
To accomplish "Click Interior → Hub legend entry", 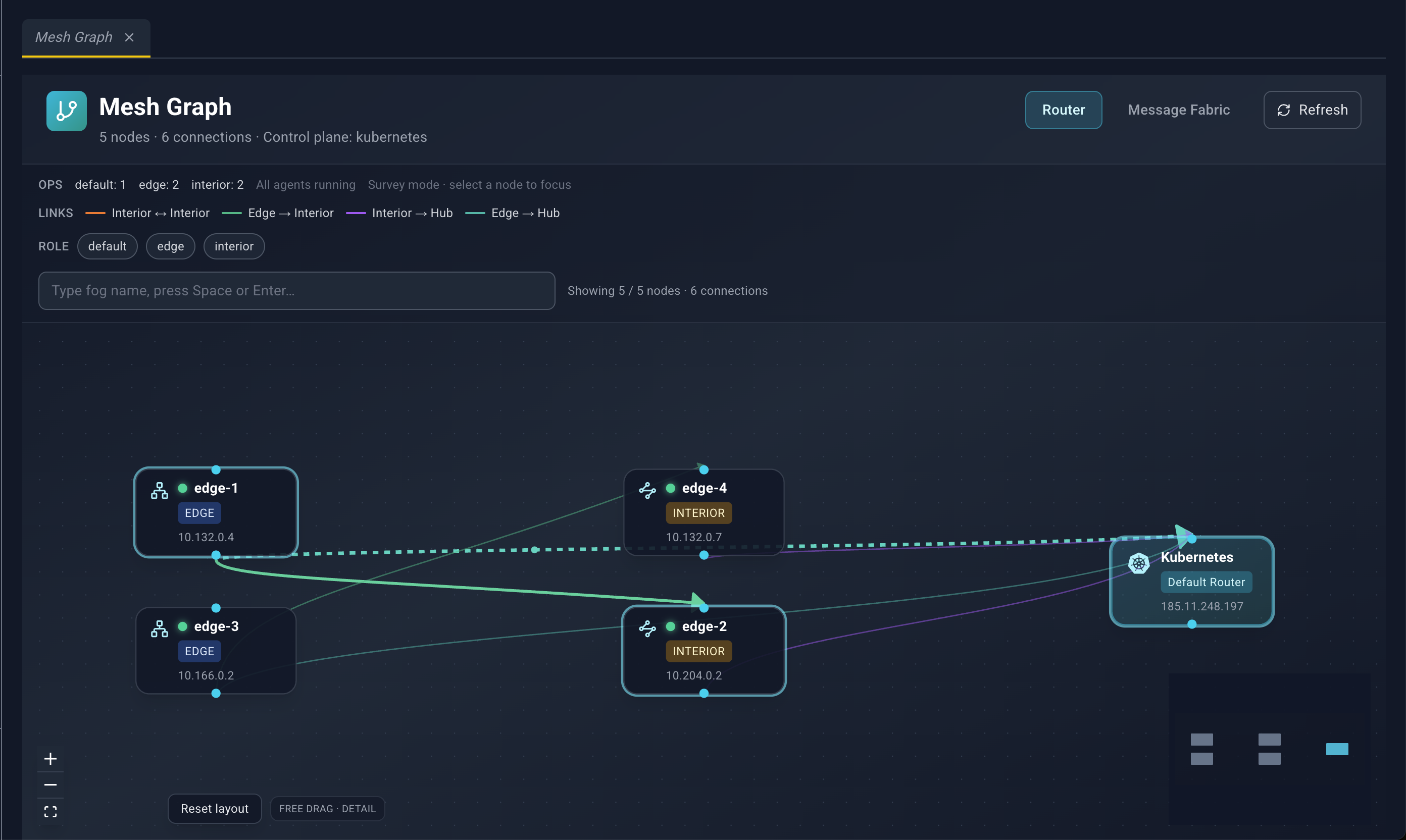I will point(399,214).
